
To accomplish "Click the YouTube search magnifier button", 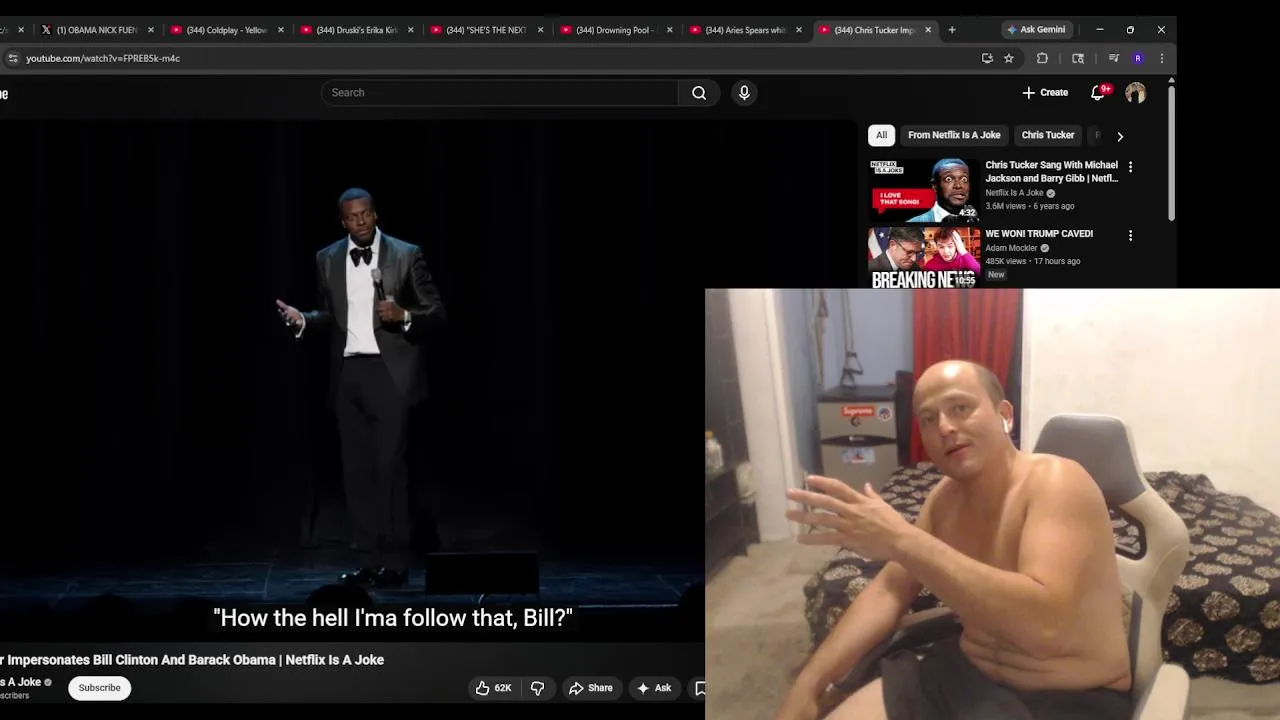I will [699, 93].
